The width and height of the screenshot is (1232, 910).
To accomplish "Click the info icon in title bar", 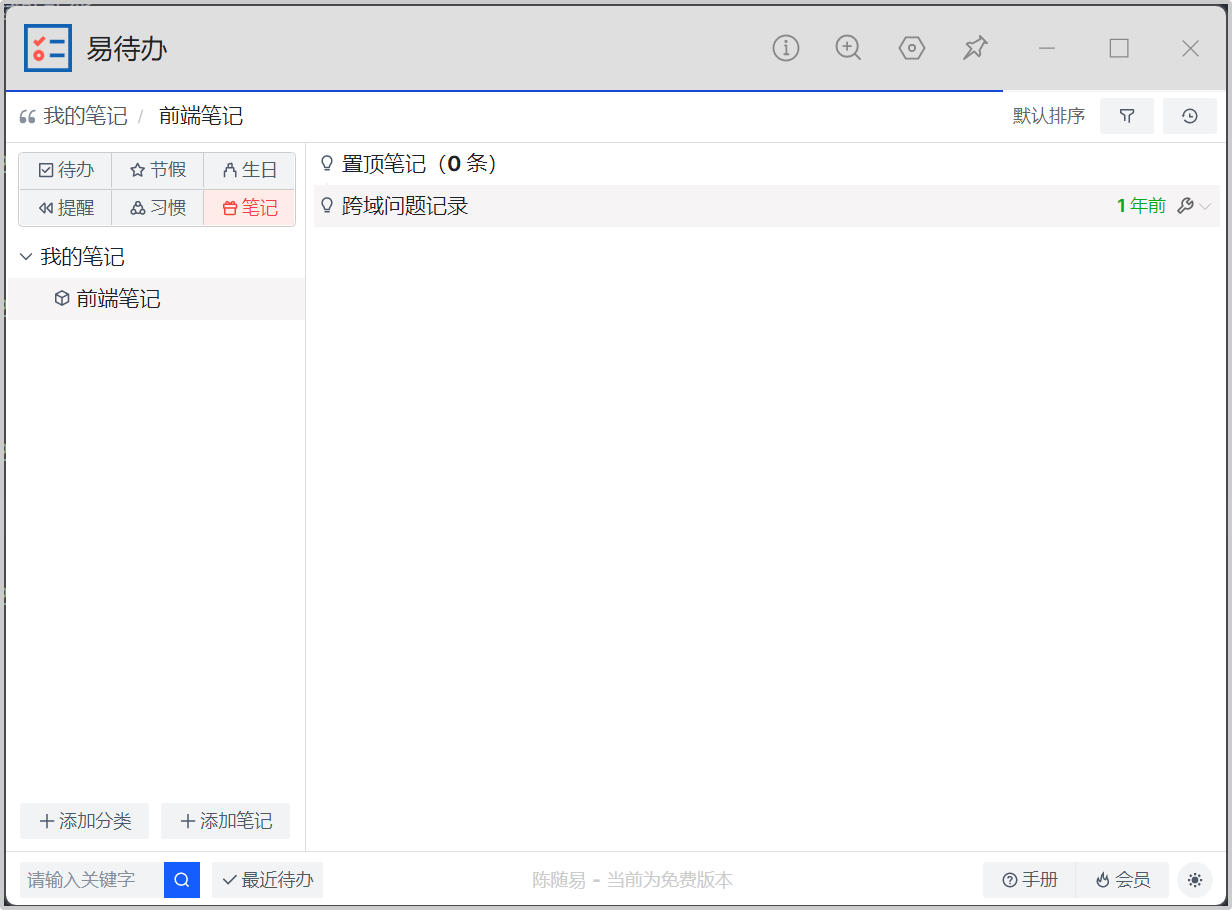I will 786,48.
